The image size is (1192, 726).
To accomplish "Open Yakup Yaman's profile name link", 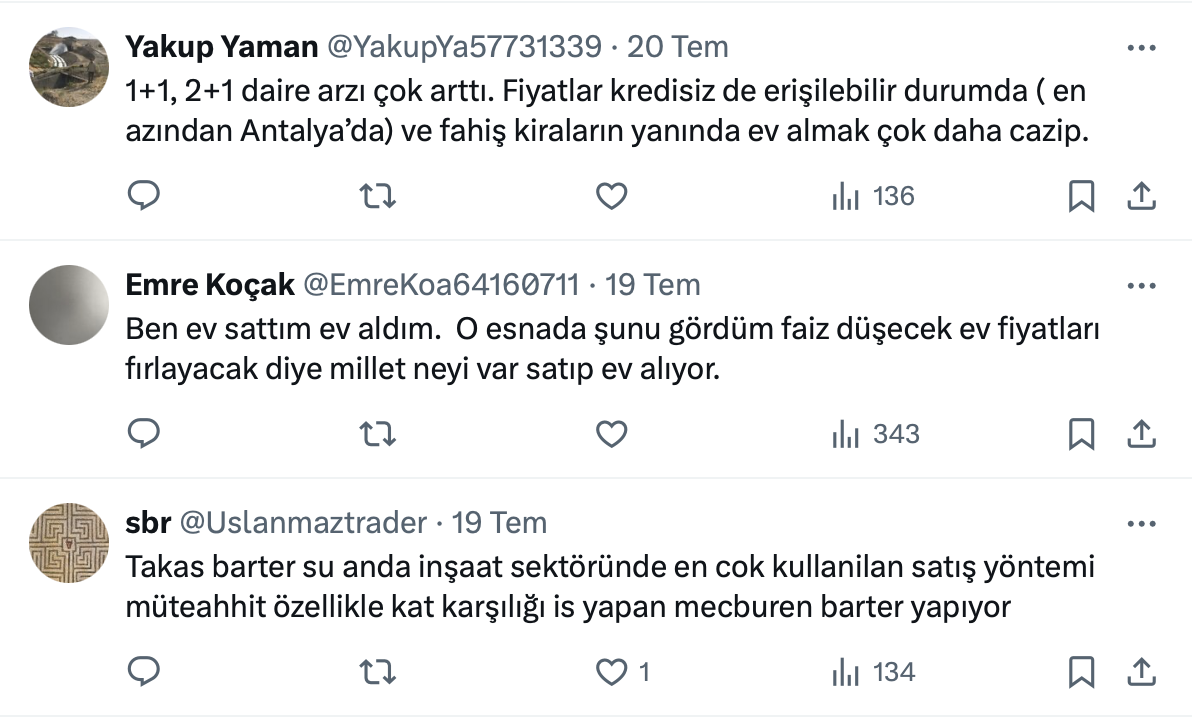I will click(x=221, y=46).
